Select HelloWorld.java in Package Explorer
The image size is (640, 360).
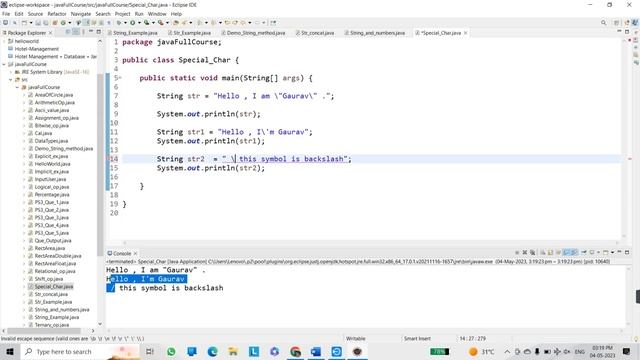tap(52, 164)
